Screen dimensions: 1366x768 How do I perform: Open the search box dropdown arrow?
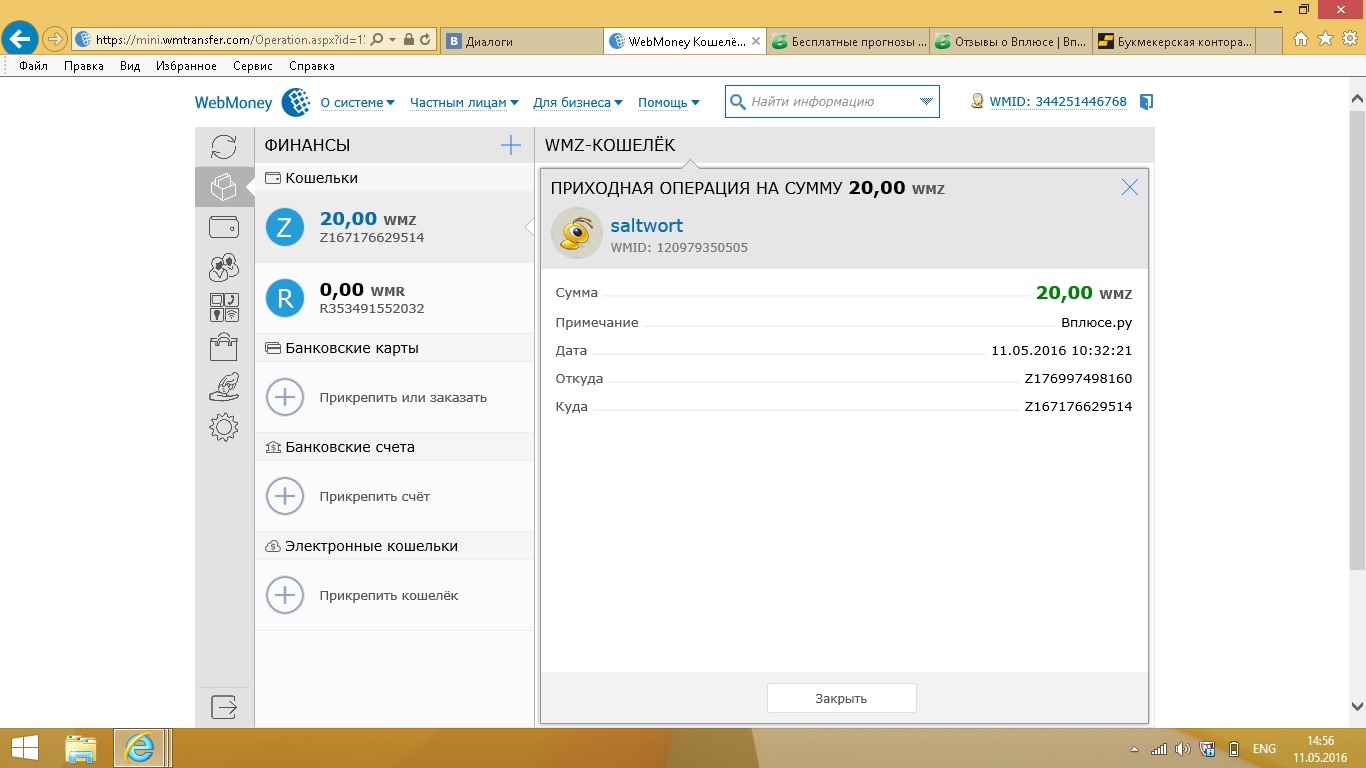[927, 102]
